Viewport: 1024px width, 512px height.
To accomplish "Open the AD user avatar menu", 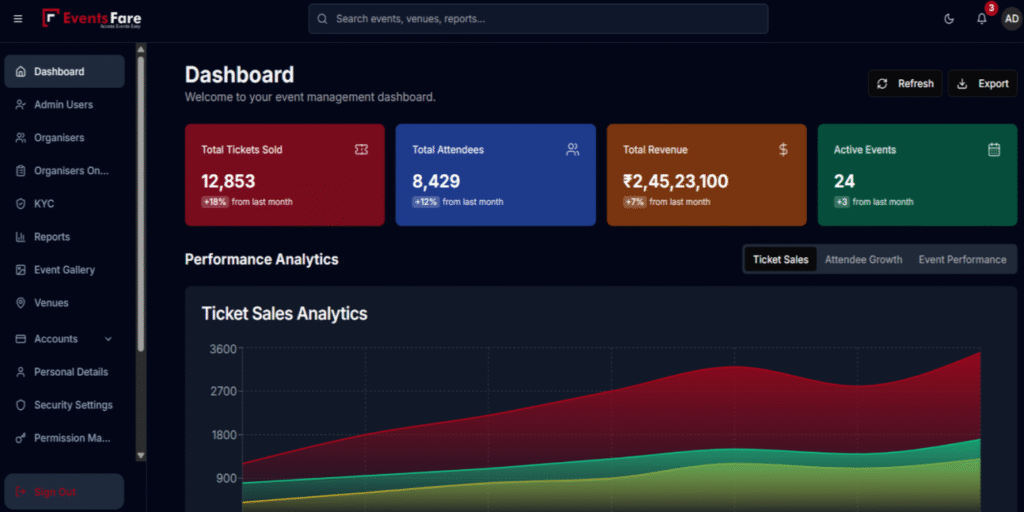I will [1010, 19].
